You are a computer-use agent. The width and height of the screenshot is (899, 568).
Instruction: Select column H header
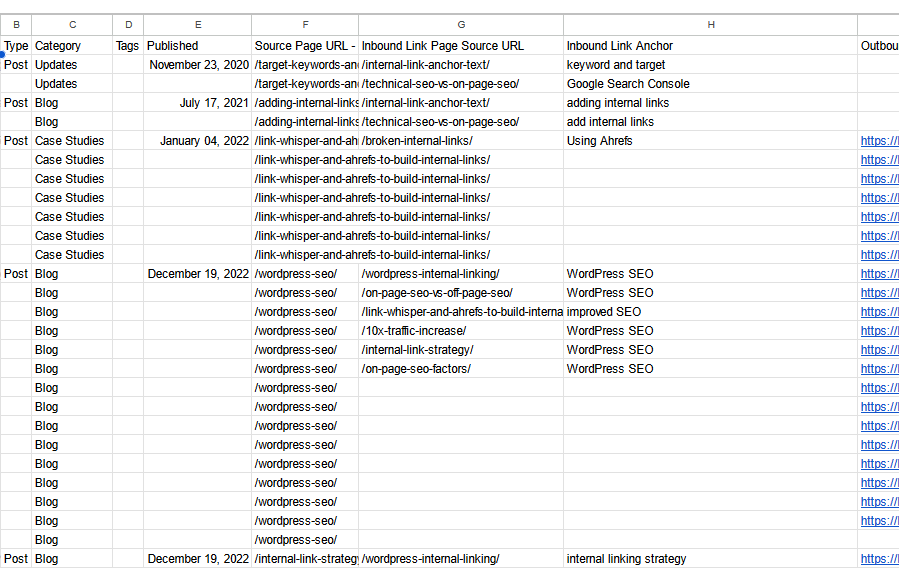click(x=710, y=25)
